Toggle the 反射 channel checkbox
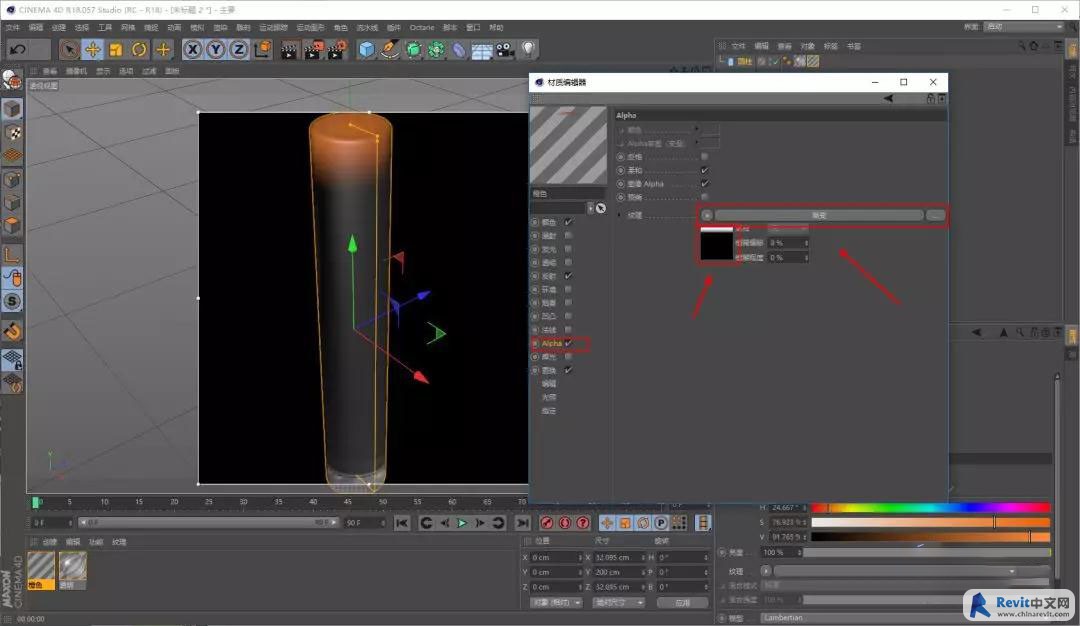This screenshot has height=626, width=1080. (568, 275)
